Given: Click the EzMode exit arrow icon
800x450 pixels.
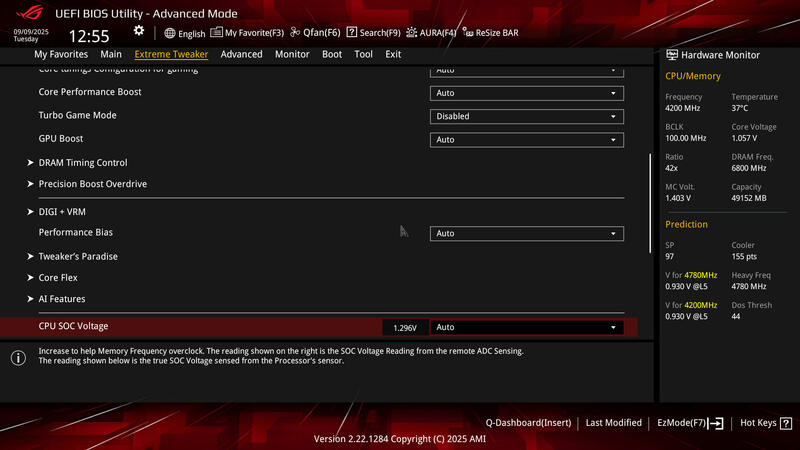Looking at the screenshot, I should click(x=715, y=423).
